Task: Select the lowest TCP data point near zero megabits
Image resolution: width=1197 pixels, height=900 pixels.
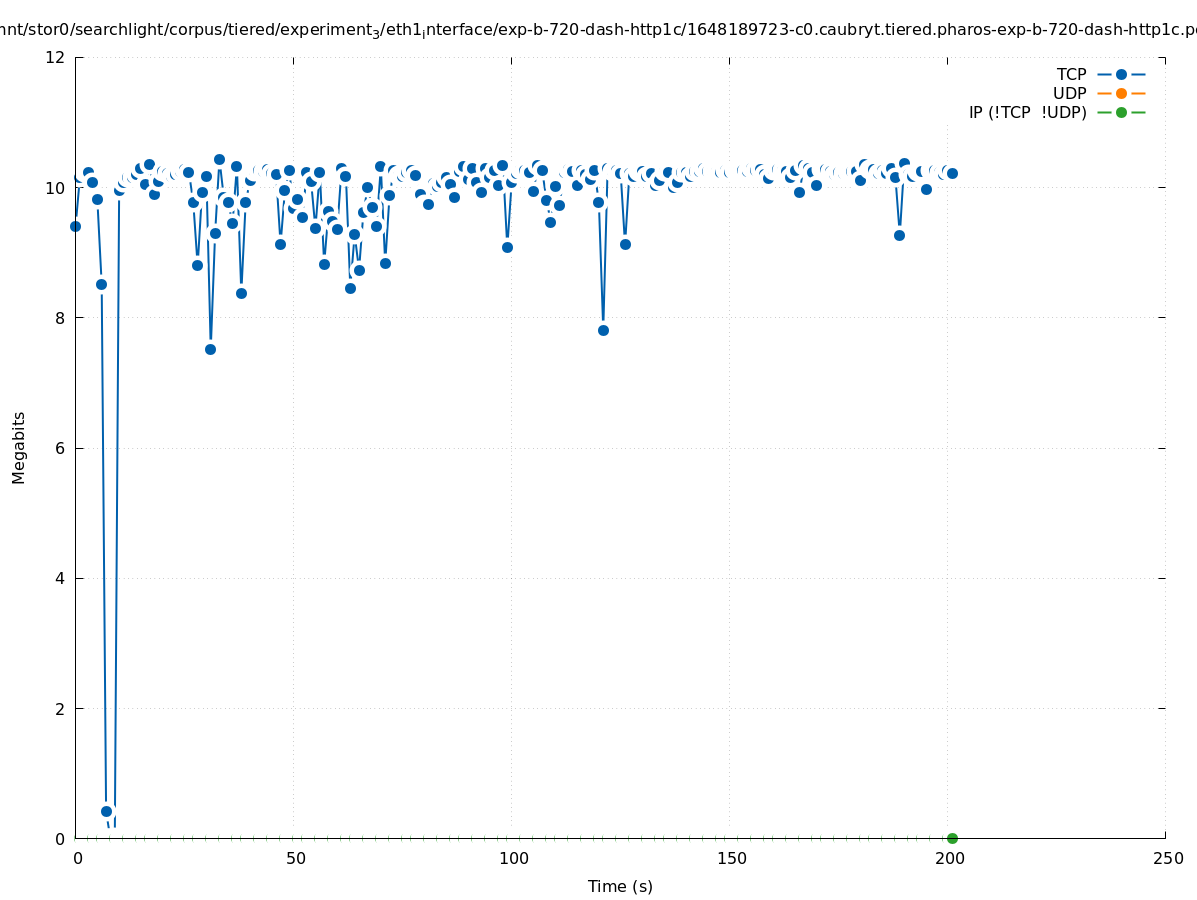Action: tap(106, 811)
